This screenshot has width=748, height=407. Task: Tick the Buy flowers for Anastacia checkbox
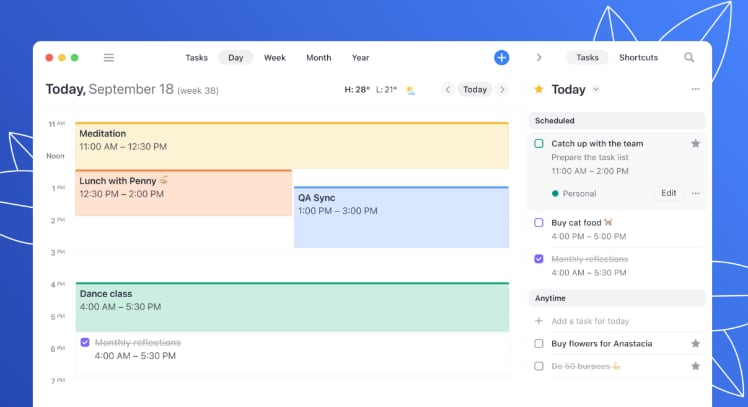pyautogui.click(x=539, y=344)
